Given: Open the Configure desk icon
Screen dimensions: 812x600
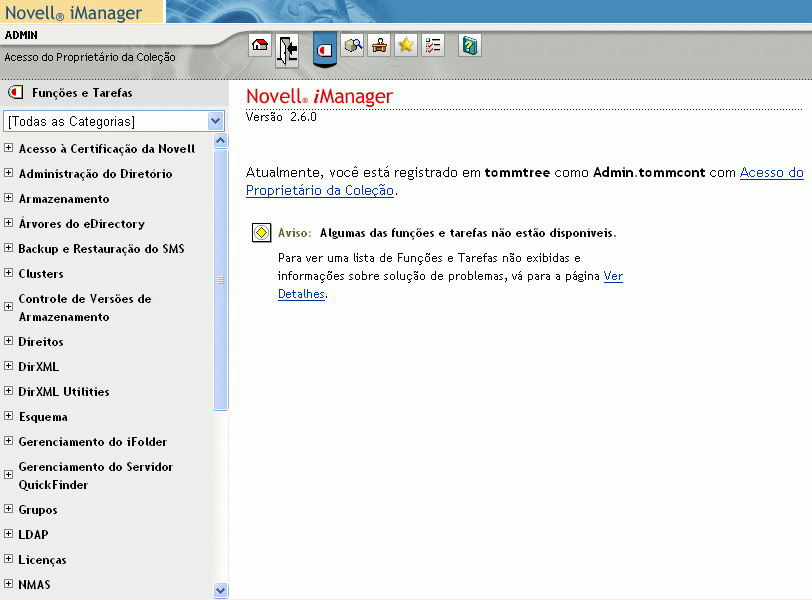Looking at the screenshot, I should (379, 45).
